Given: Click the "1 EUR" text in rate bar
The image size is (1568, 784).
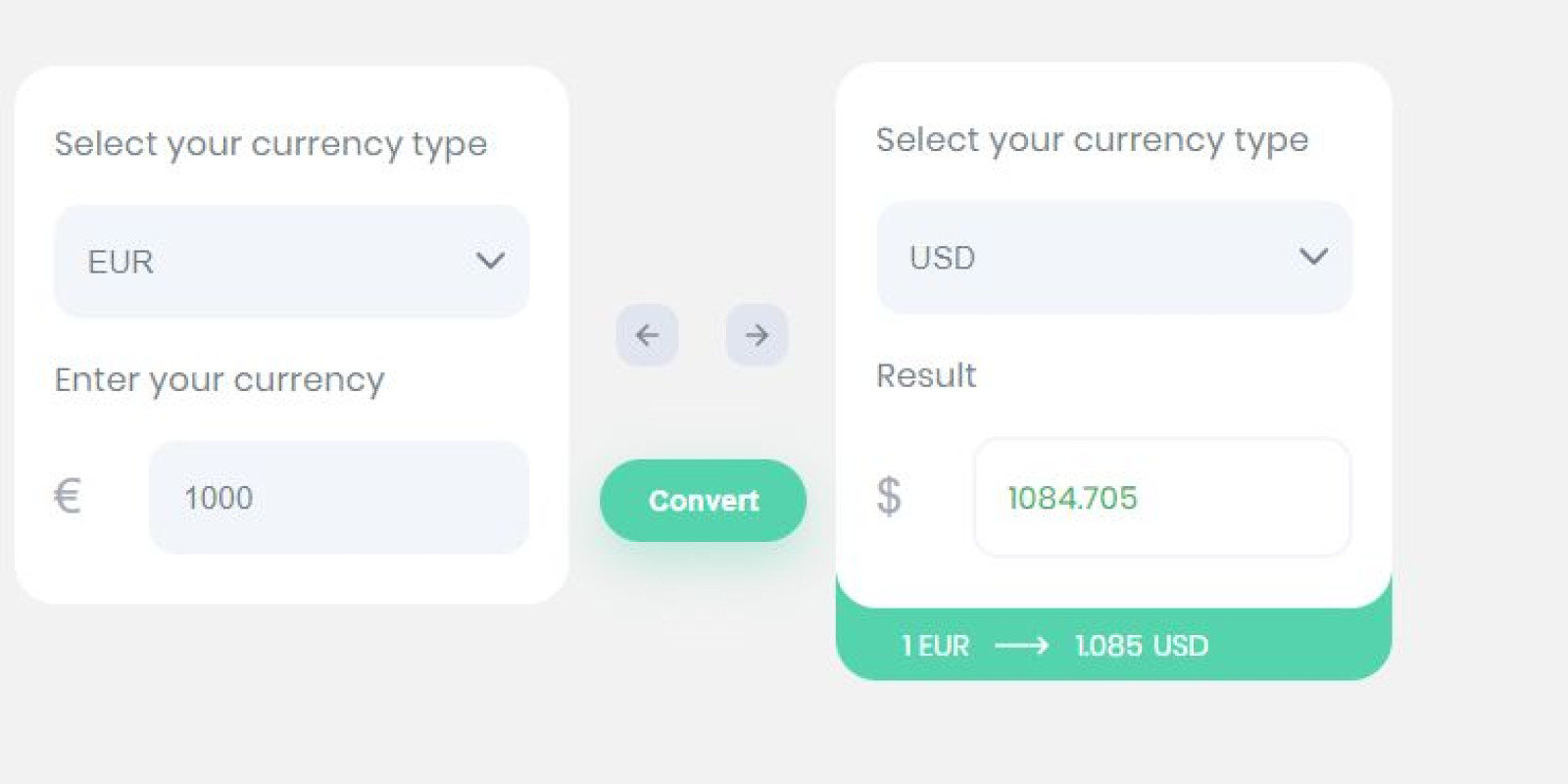Looking at the screenshot, I should coord(935,646).
